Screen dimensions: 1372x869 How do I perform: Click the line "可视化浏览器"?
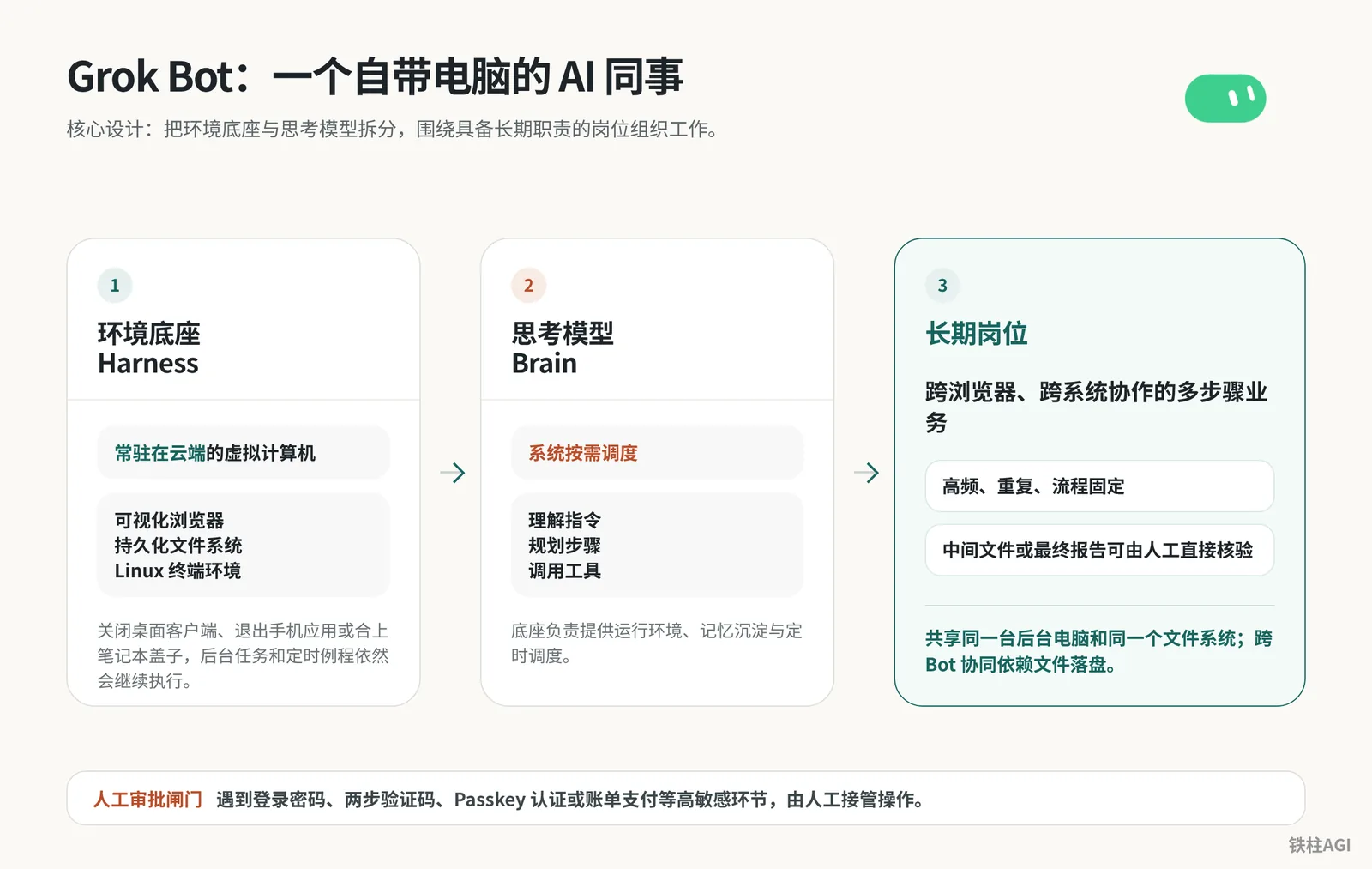(169, 521)
